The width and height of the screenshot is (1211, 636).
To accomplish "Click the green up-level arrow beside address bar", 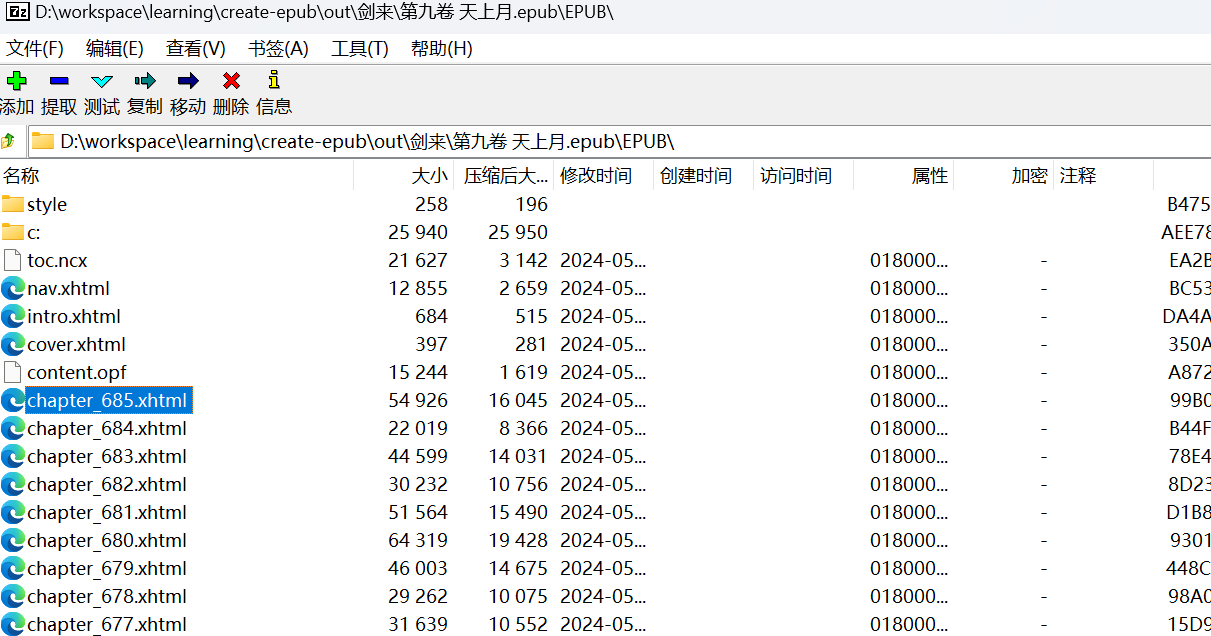I will click(x=10, y=140).
